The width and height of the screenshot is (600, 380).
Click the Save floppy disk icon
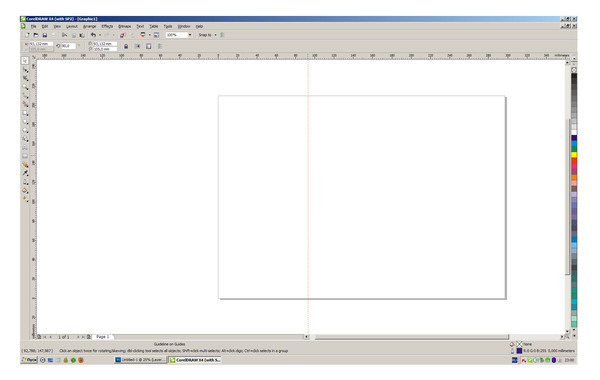(x=44, y=35)
